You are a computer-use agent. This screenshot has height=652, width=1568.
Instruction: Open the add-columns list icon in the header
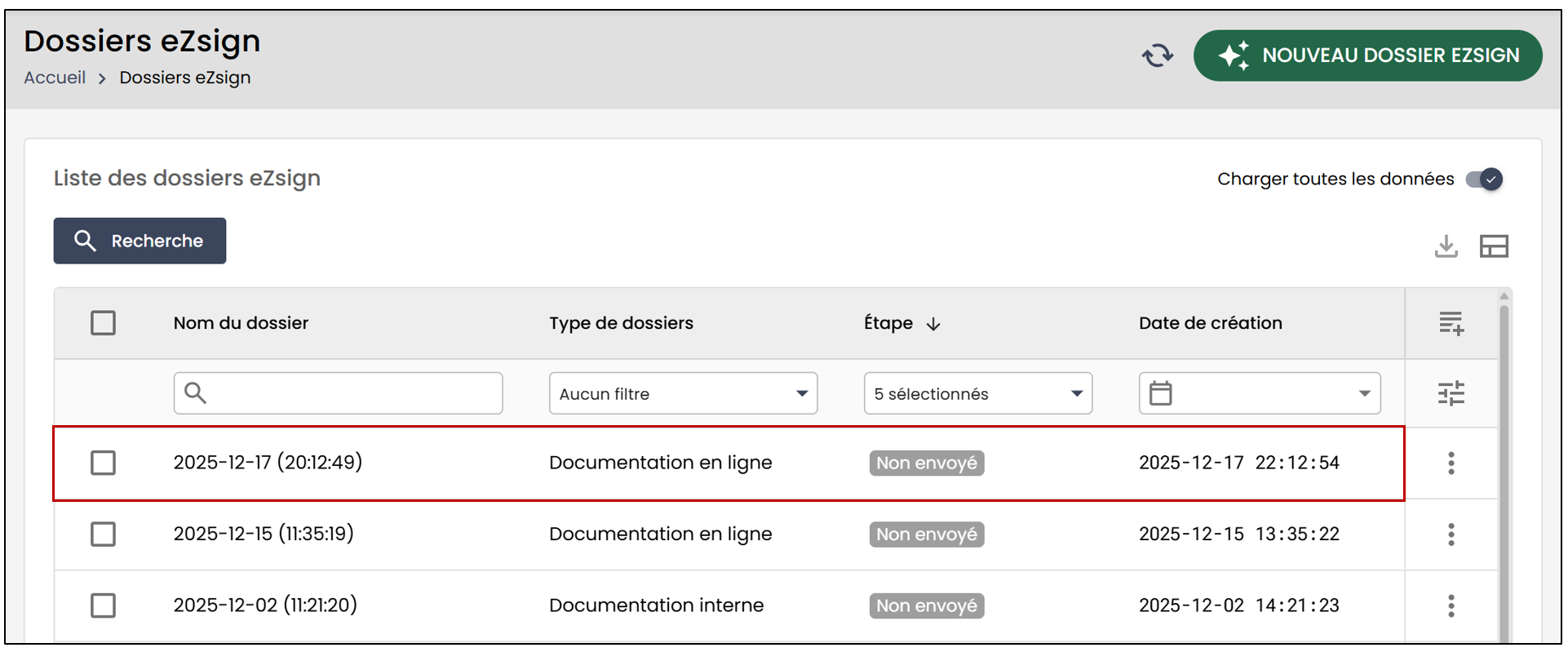1451,323
